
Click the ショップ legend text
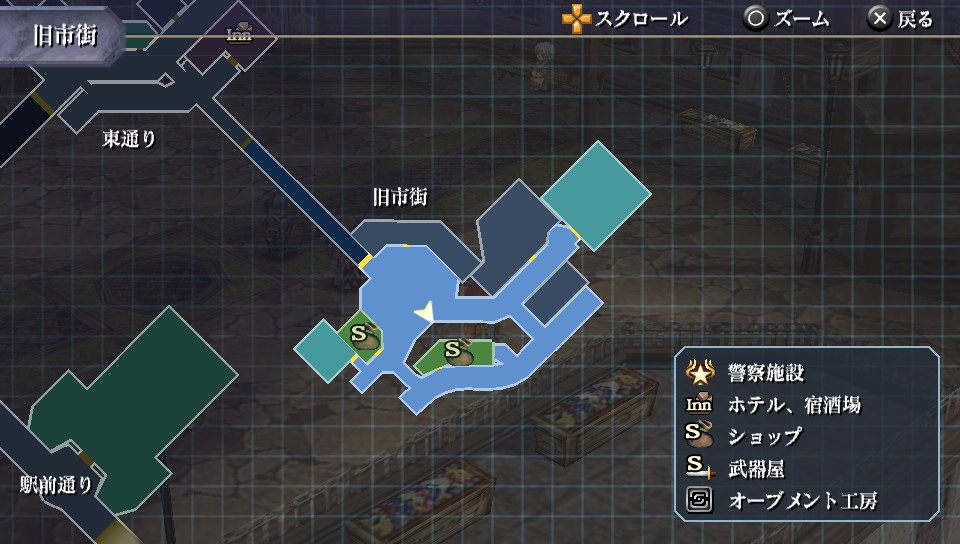[765, 436]
